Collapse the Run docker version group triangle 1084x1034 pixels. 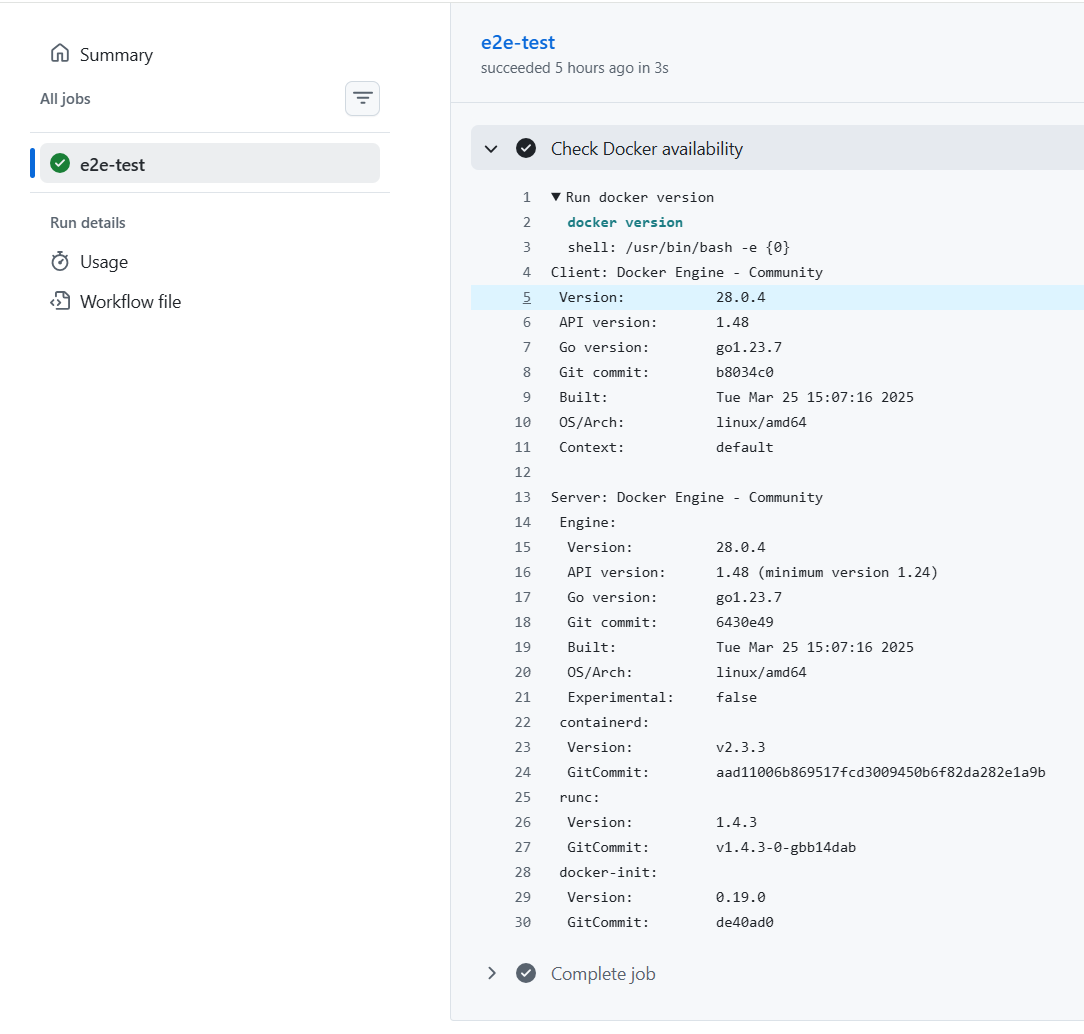click(556, 197)
